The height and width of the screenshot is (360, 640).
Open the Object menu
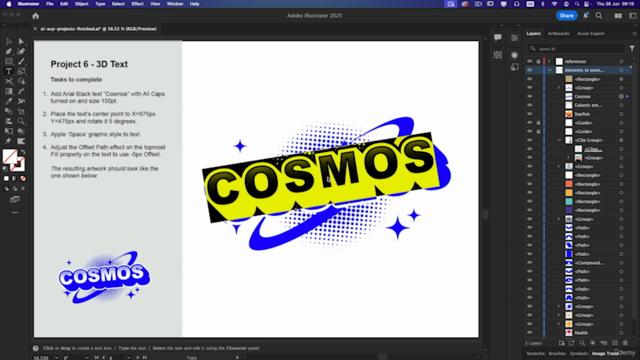coord(81,4)
